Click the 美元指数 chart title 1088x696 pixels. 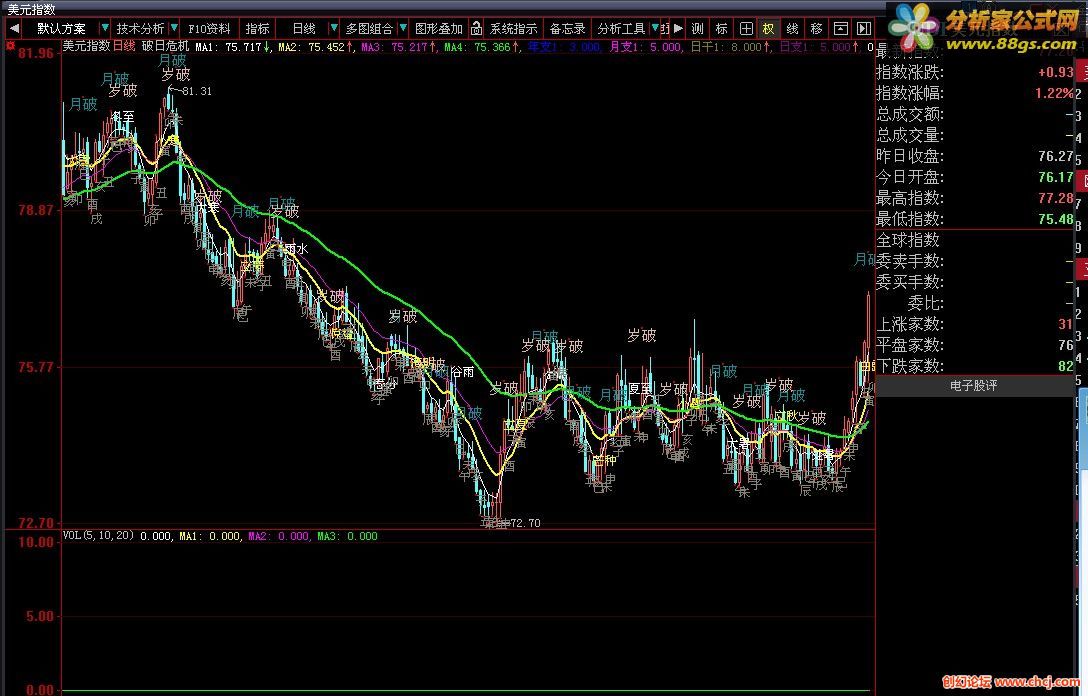tap(87, 46)
